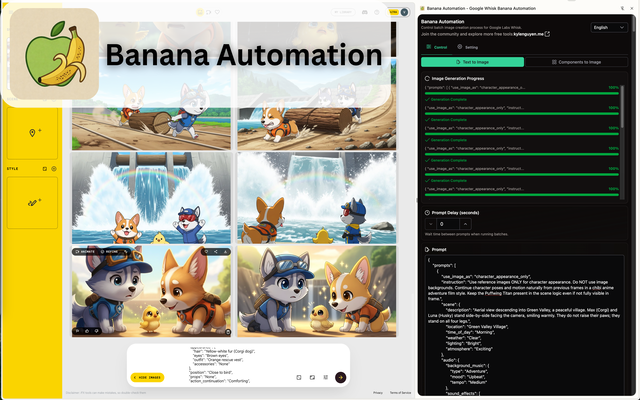Click the round icon at hovered image's corner
The width and height of the screenshot is (640, 400).
[228, 331]
